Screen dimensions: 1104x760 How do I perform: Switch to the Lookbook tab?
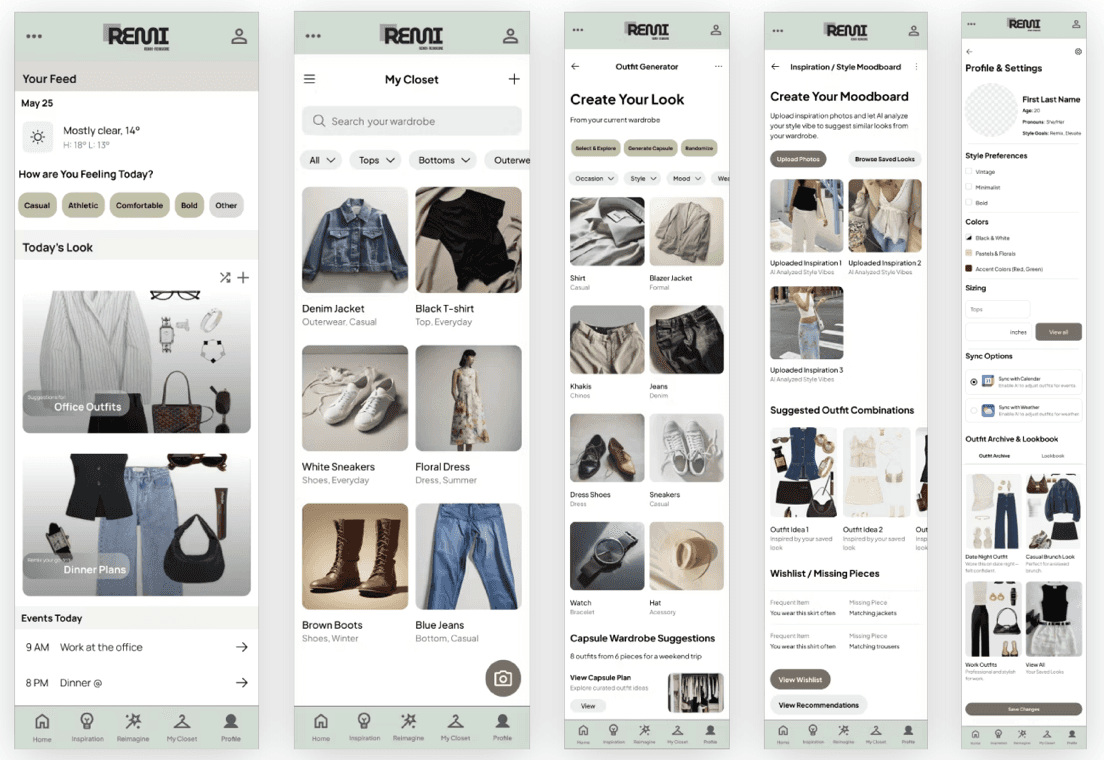[x=1053, y=456]
